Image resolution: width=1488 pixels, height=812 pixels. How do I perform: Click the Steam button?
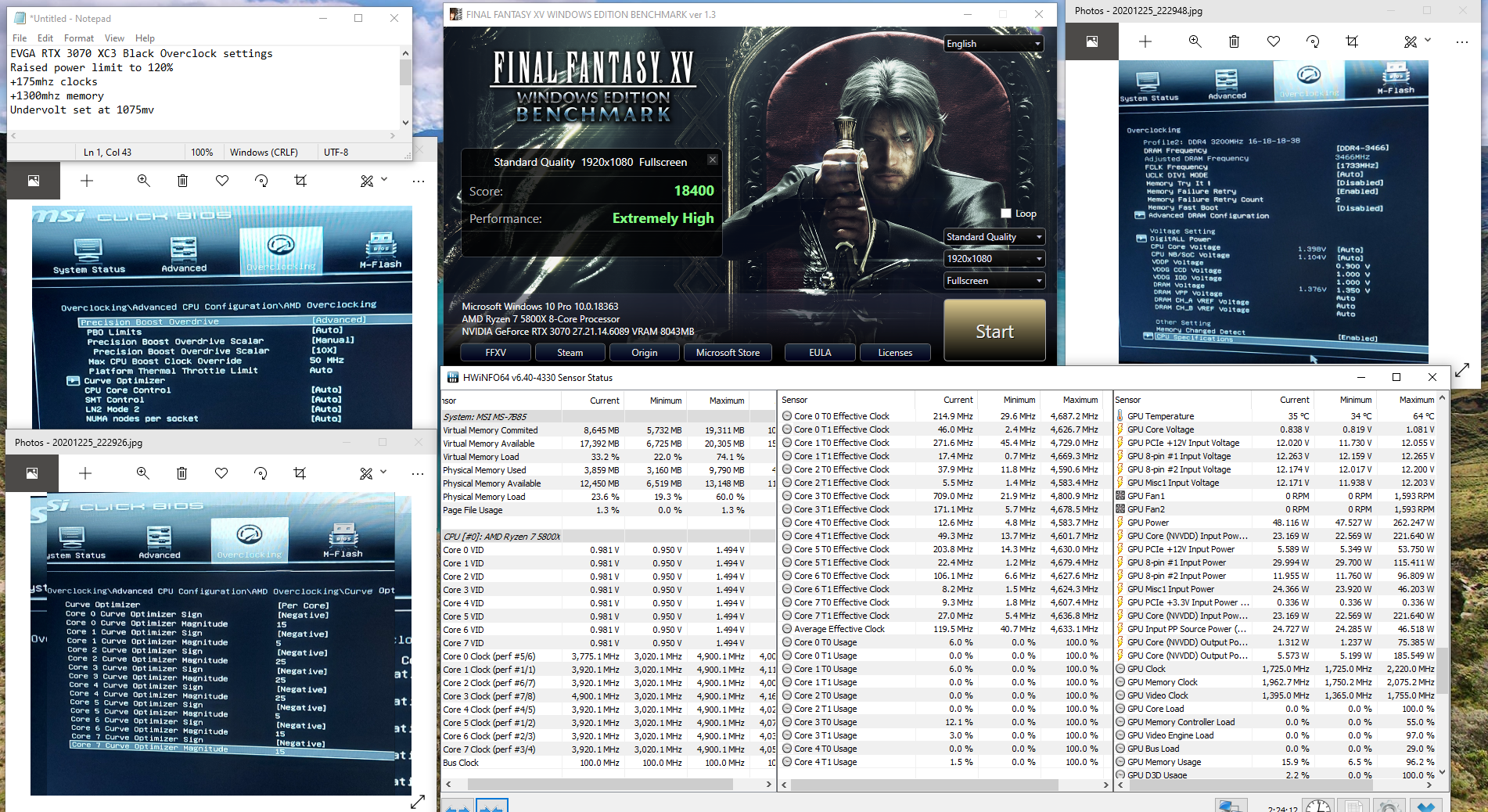[x=570, y=353]
